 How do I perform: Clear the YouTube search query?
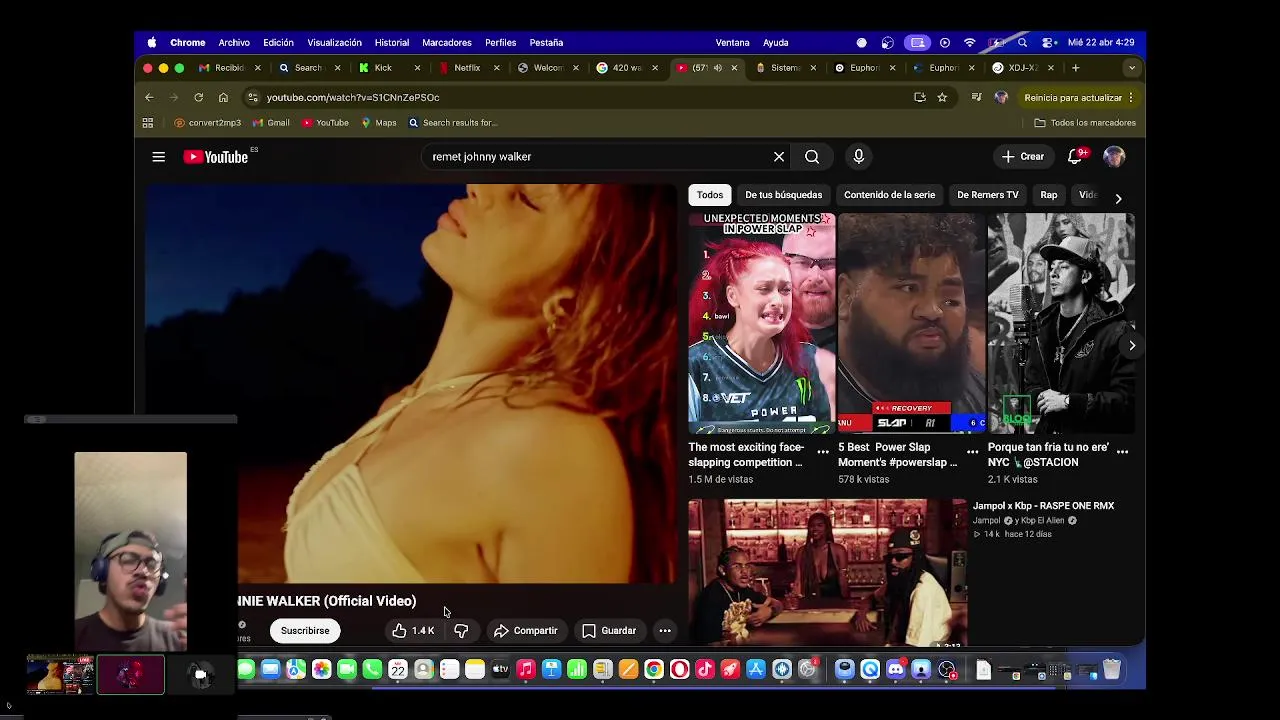click(779, 157)
